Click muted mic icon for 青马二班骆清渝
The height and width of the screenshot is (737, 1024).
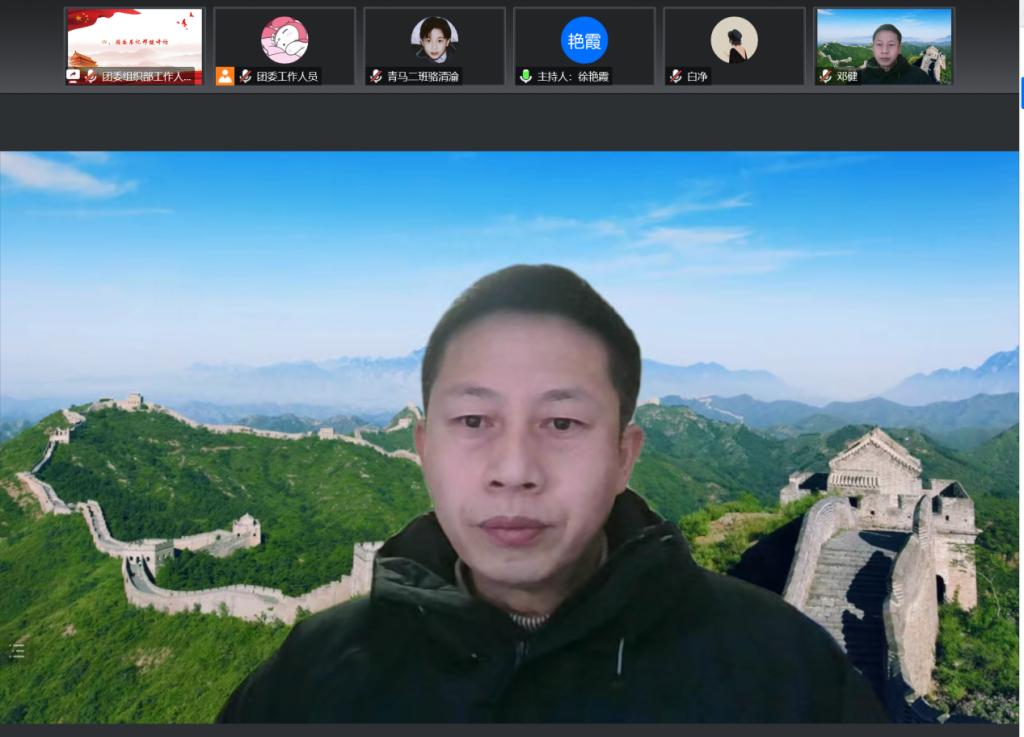(x=376, y=76)
